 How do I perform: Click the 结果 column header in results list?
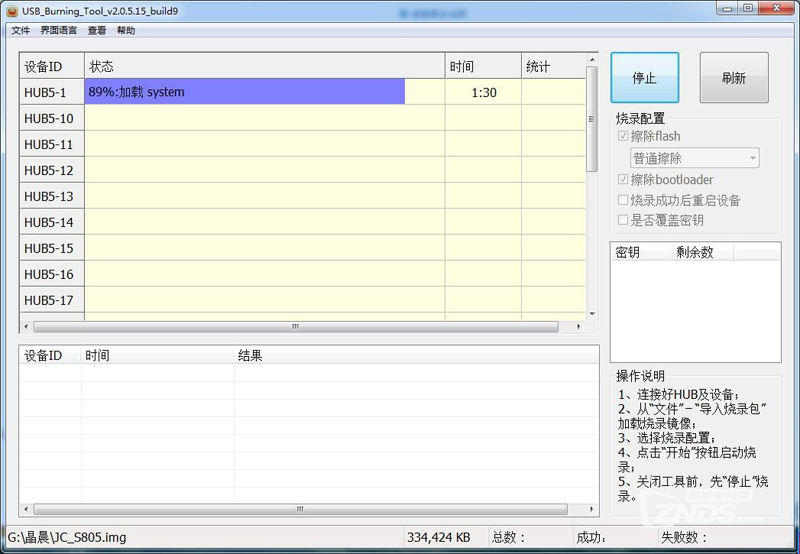coord(416,356)
